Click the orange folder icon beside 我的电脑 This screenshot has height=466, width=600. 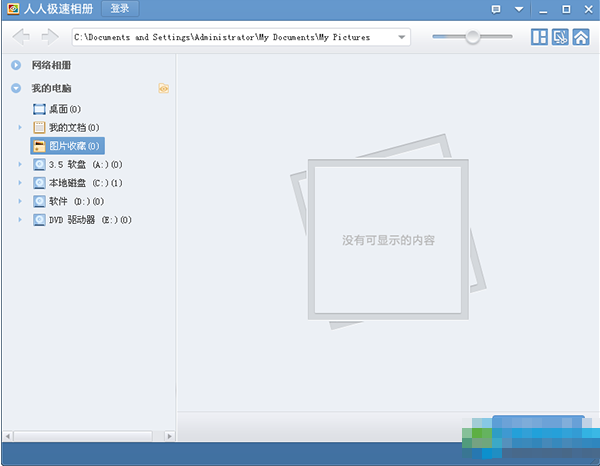click(164, 88)
